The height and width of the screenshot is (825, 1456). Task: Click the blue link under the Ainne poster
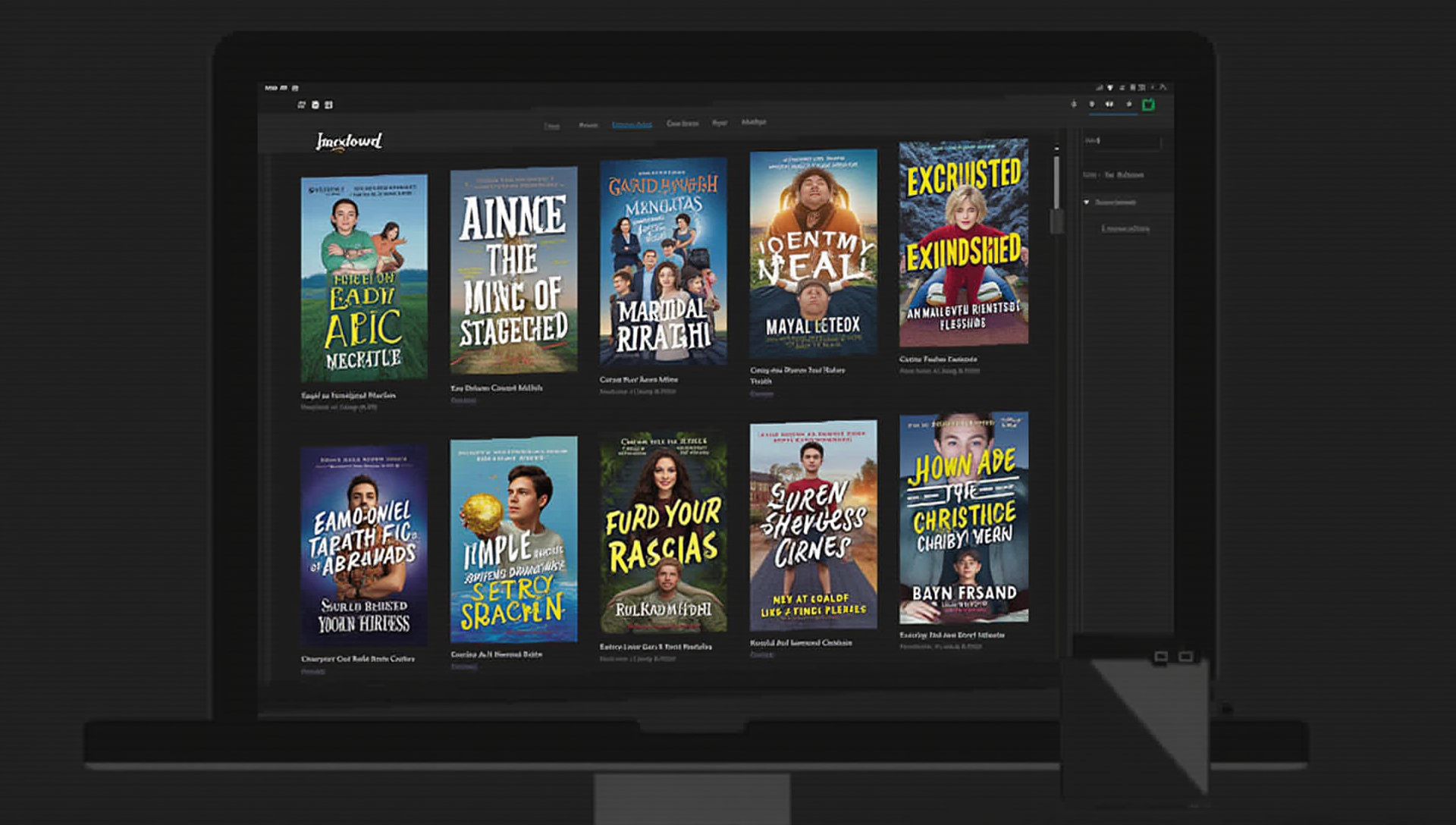click(x=463, y=400)
